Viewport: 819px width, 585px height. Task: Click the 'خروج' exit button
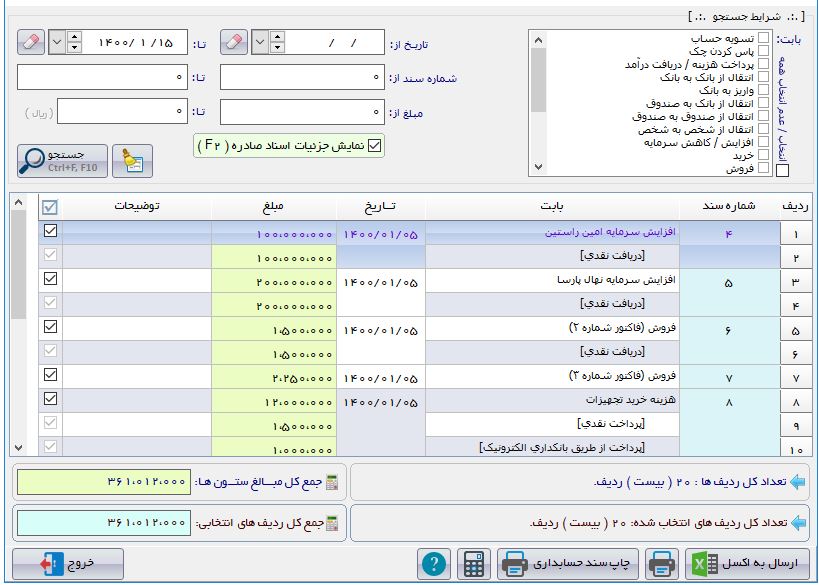(x=68, y=564)
